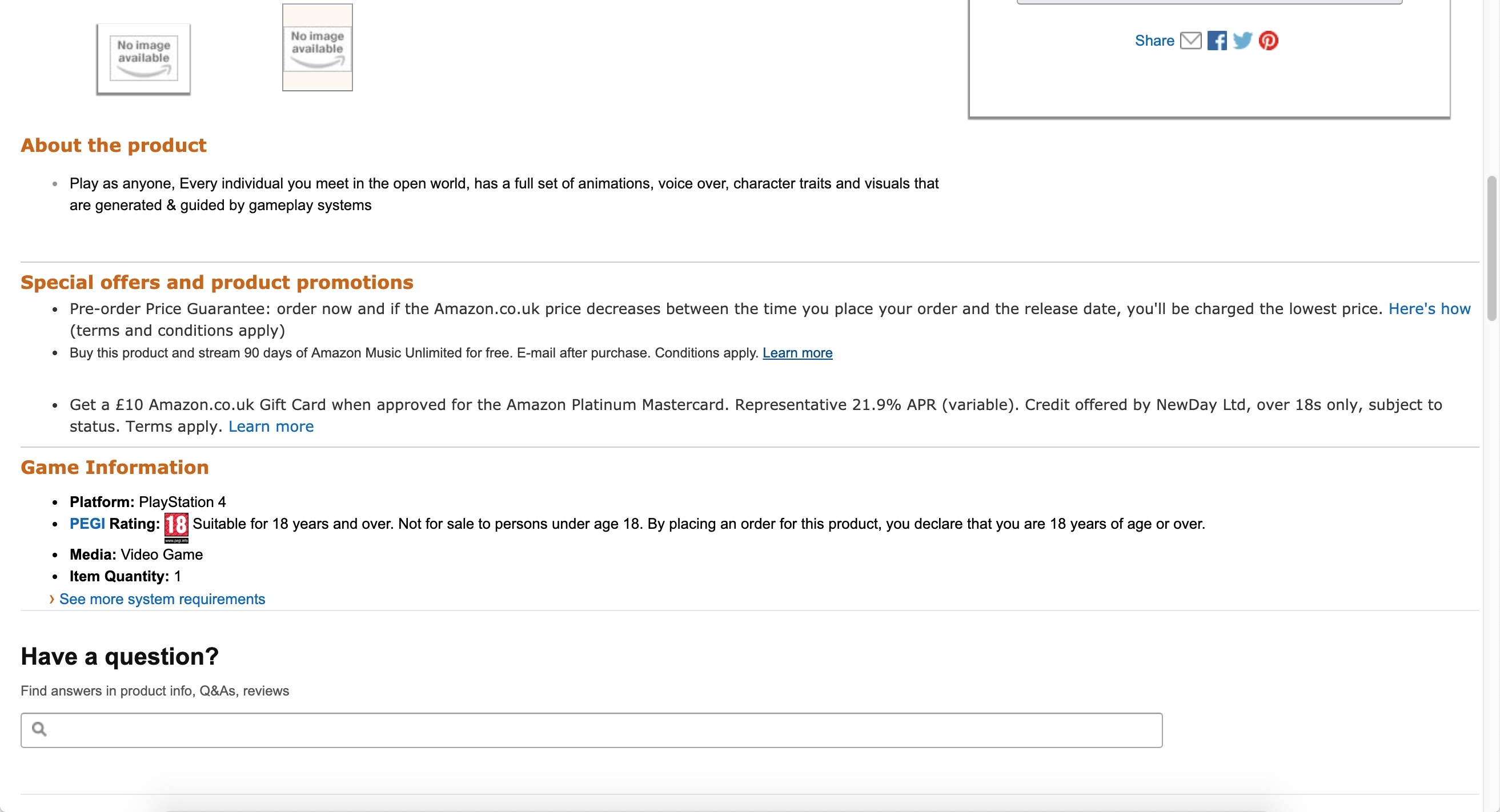Image resolution: width=1500 pixels, height=812 pixels.
Task: Focus the Have a question search field
Action: (600, 730)
